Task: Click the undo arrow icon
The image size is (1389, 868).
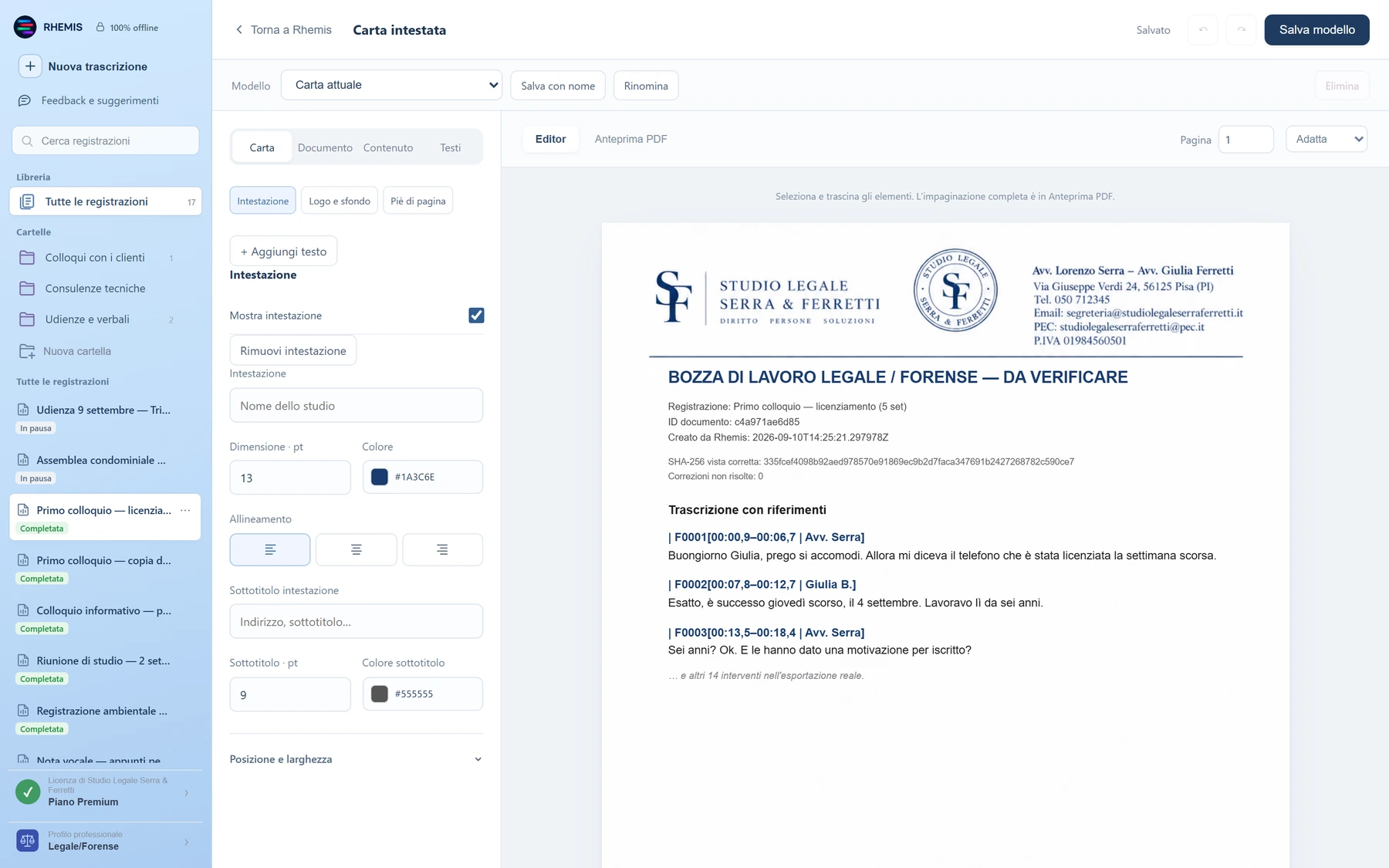Action: 1203,30
